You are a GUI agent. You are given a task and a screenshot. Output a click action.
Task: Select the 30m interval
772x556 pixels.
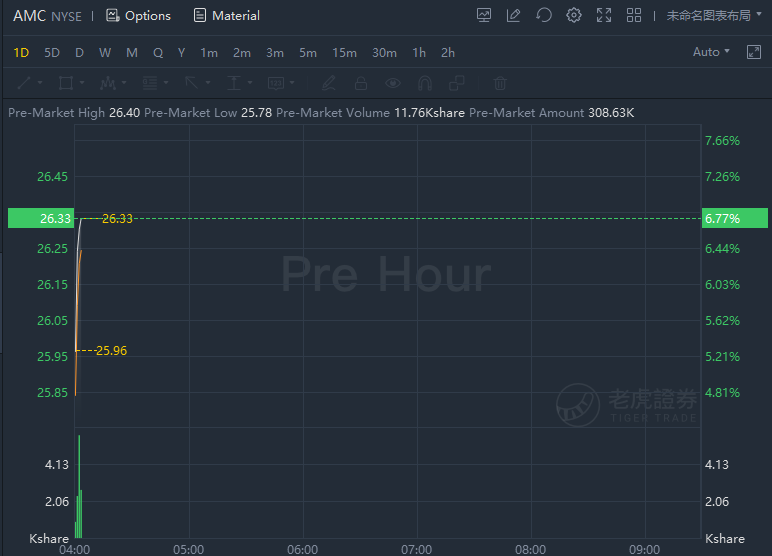pyautogui.click(x=384, y=53)
